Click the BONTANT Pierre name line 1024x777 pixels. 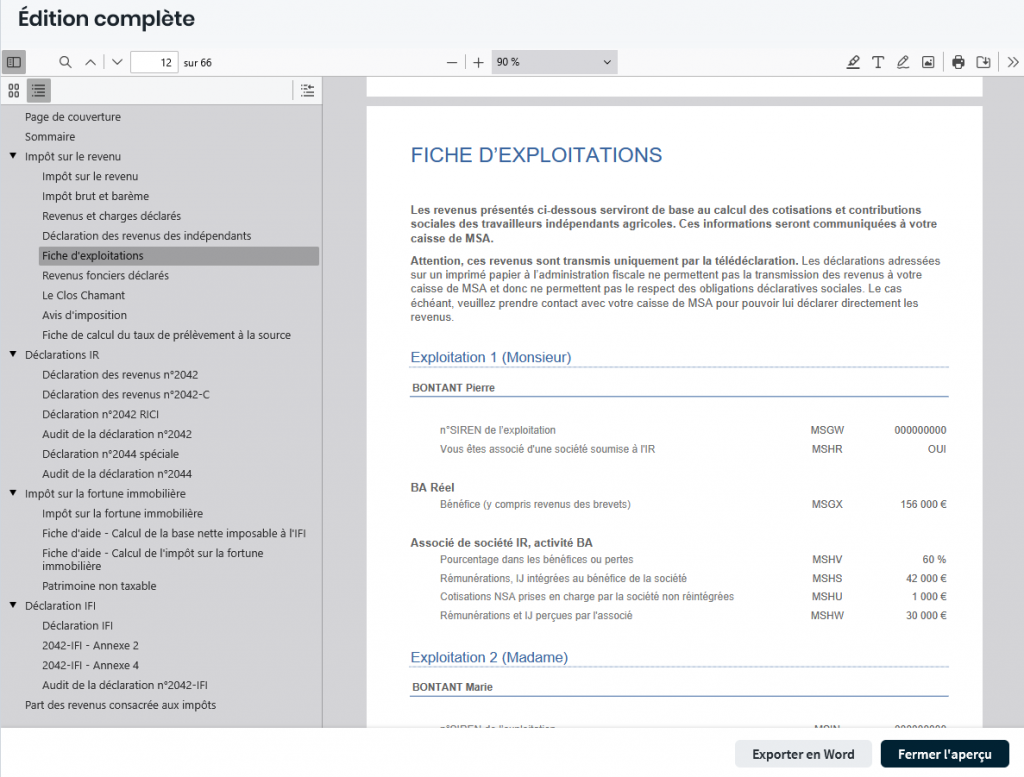(x=454, y=388)
